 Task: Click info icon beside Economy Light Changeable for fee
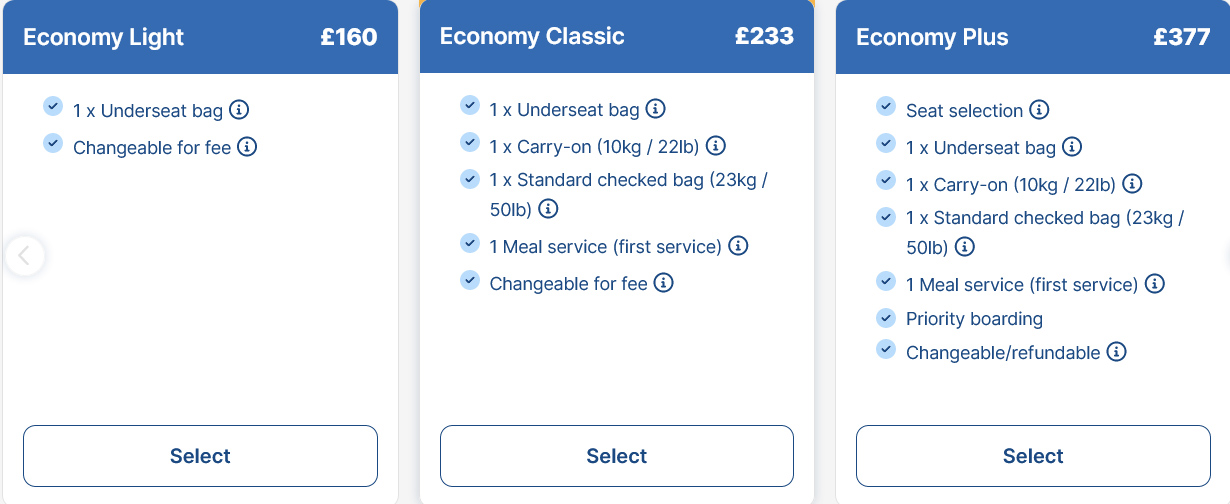click(x=247, y=147)
